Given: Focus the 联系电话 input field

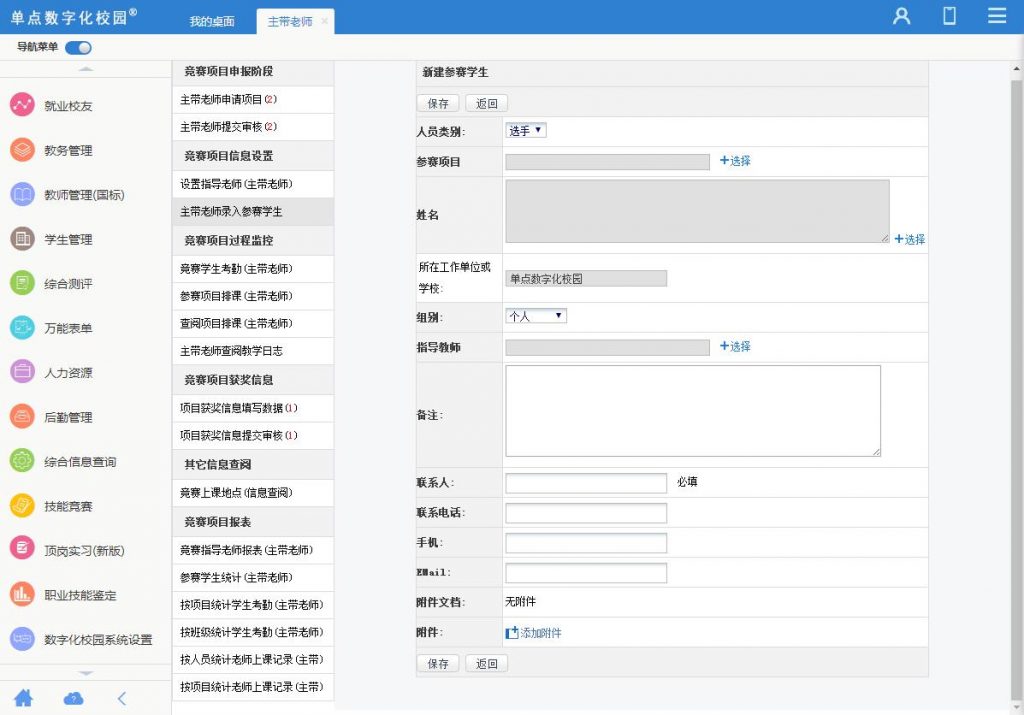Looking at the screenshot, I should 586,513.
